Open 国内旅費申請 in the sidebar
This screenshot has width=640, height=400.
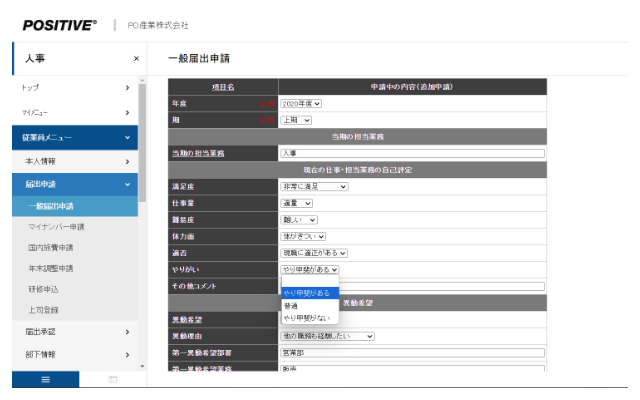(x=51, y=247)
